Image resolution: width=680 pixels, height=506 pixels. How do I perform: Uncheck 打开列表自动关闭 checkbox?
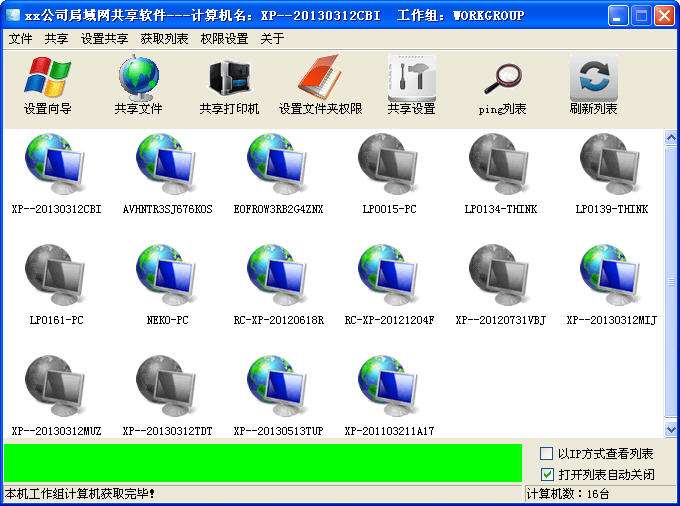[547, 474]
